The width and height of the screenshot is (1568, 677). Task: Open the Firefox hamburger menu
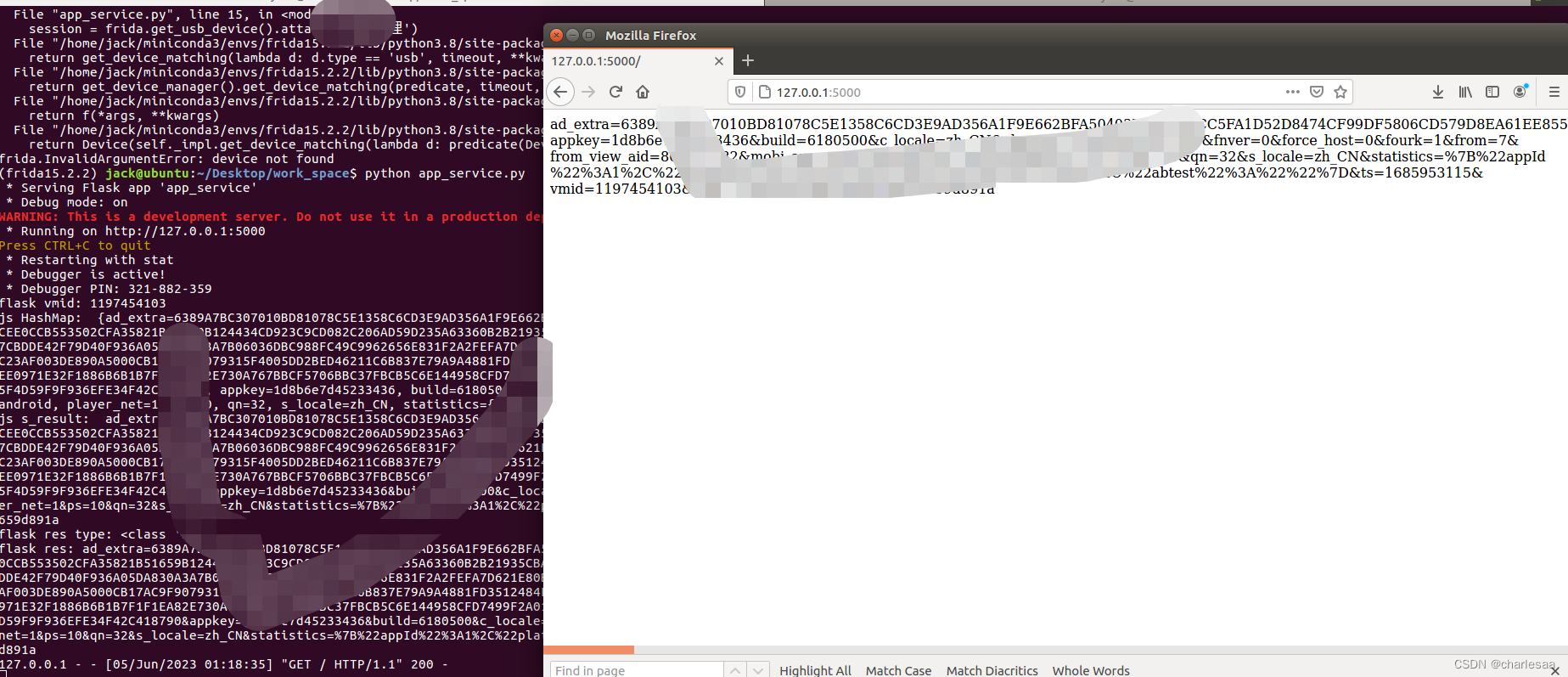coord(1554,92)
